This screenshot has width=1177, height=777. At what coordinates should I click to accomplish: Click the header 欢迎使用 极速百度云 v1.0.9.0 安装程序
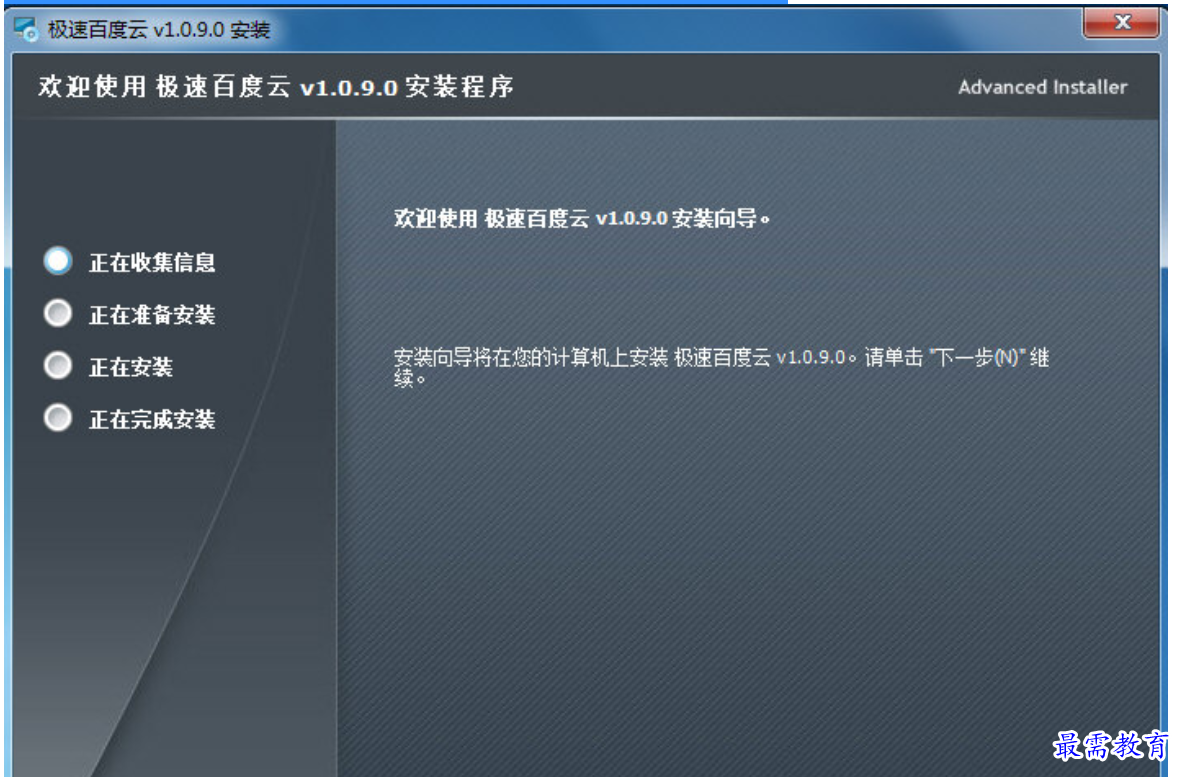(276, 87)
